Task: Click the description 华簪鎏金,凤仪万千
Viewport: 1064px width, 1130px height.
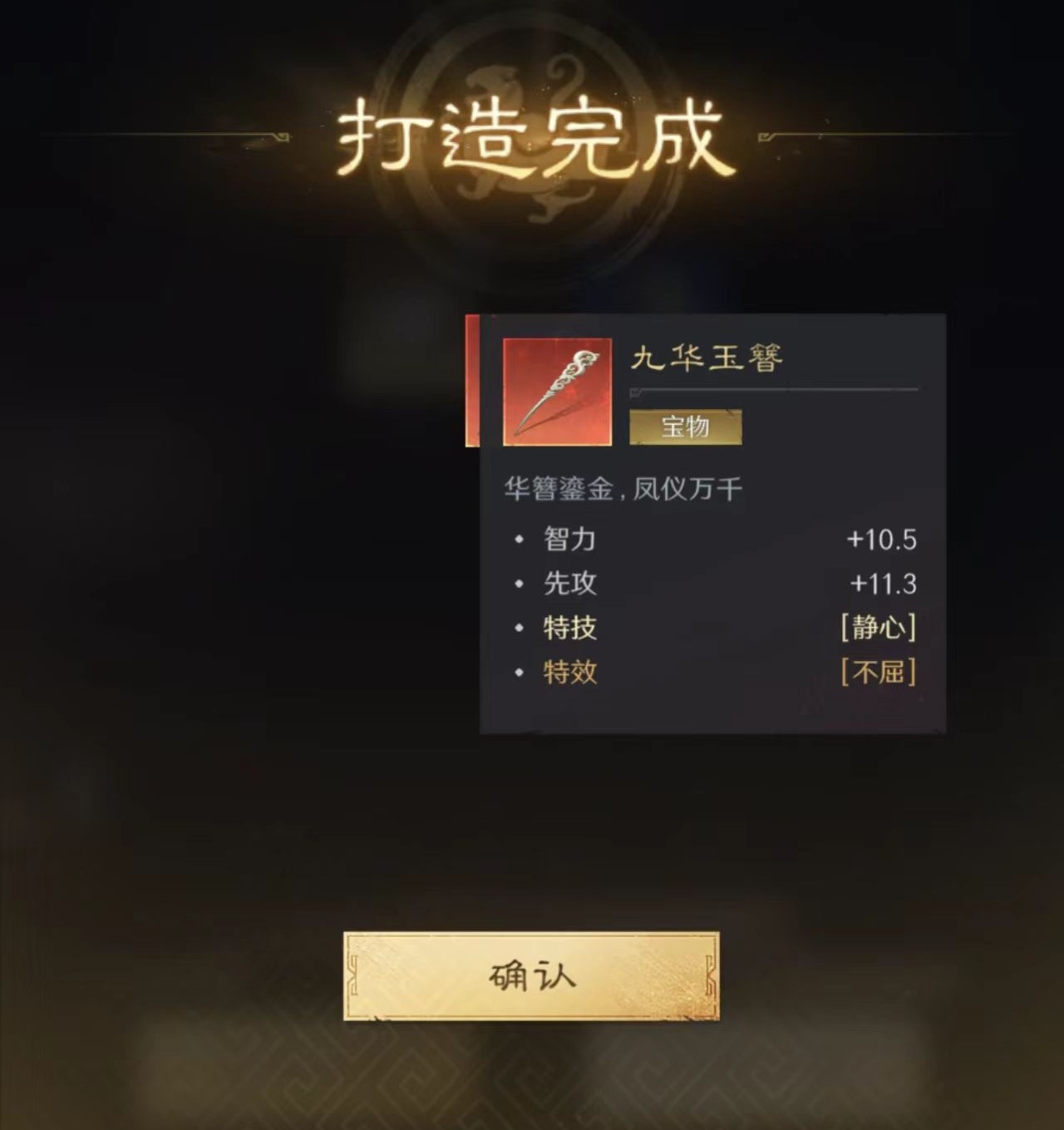Action: click(x=623, y=488)
